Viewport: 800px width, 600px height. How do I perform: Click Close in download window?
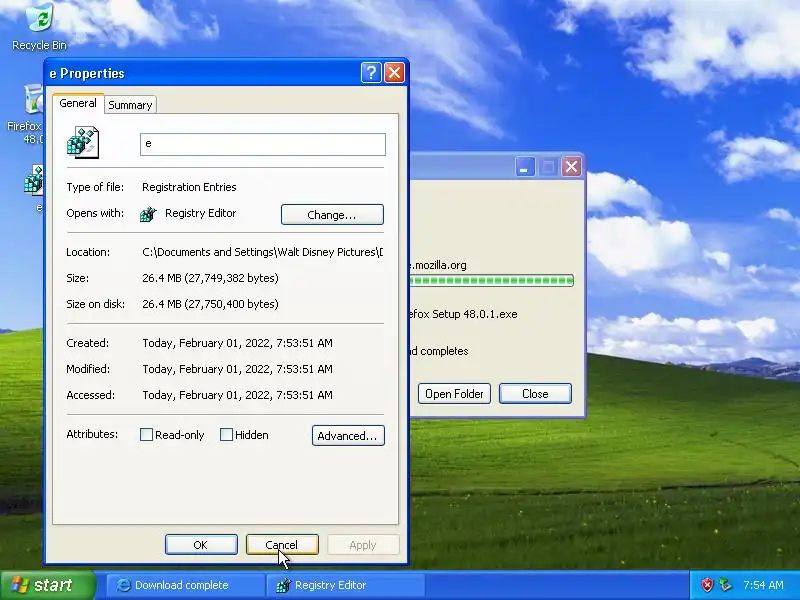535,394
